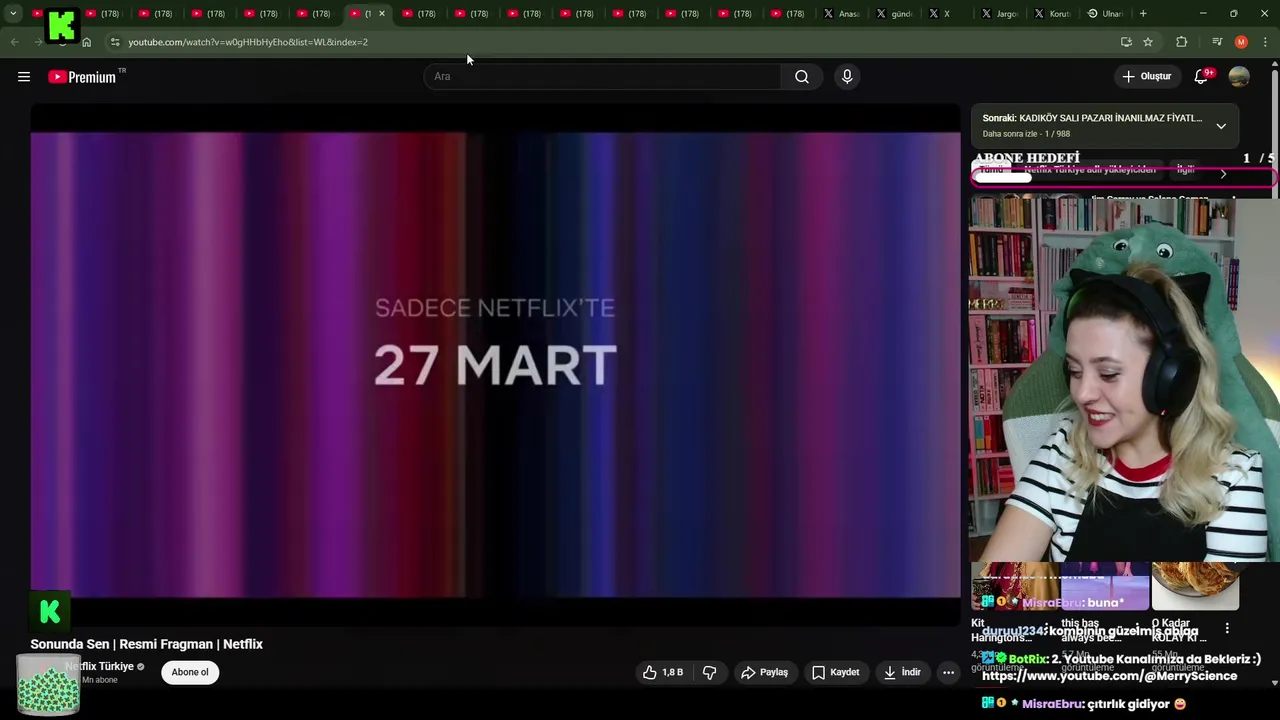Open the tab search dropdown
Image resolution: width=1280 pixels, height=720 pixels.
(x=13, y=14)
